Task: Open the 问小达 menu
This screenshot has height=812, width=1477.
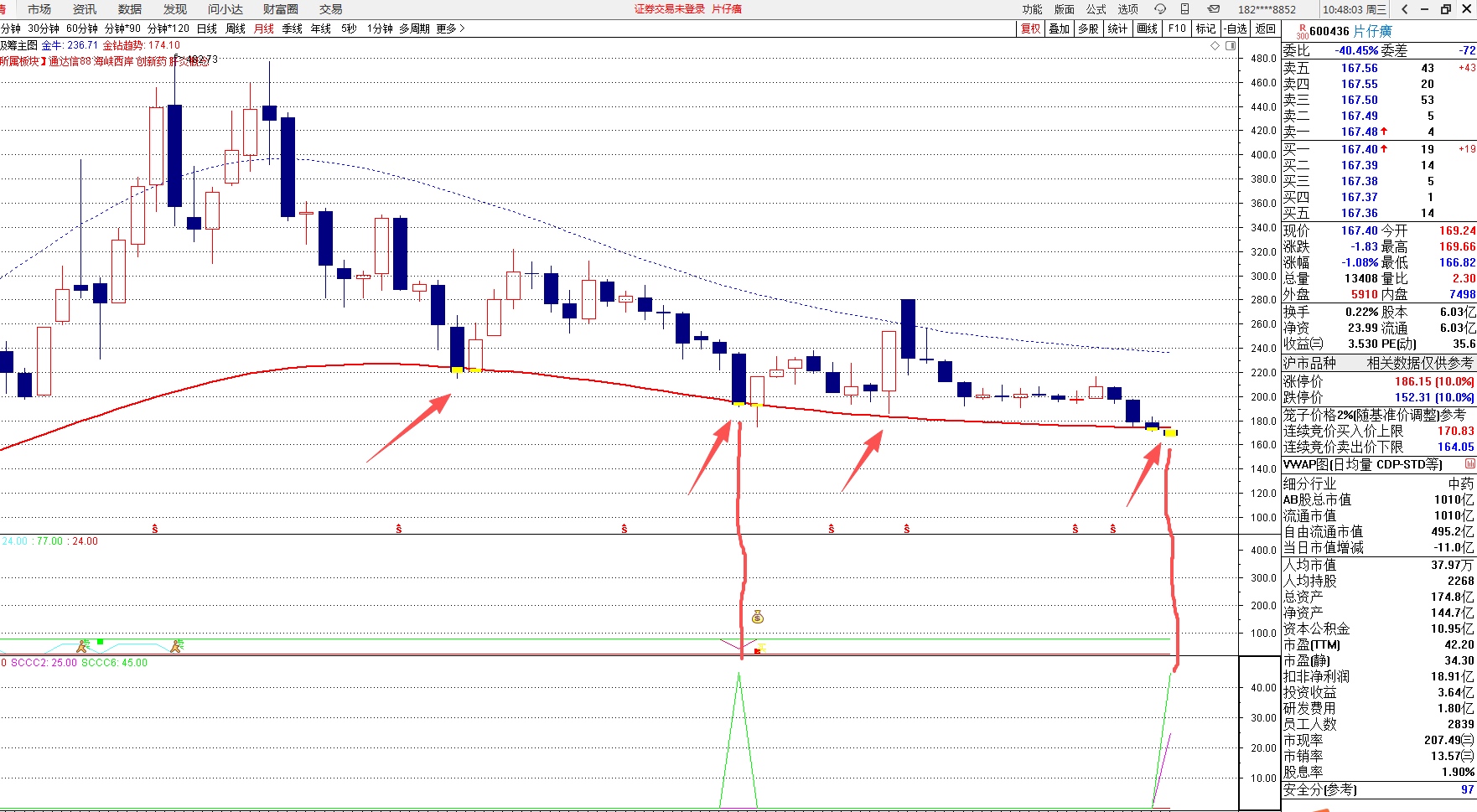Action: click(225, 9)
